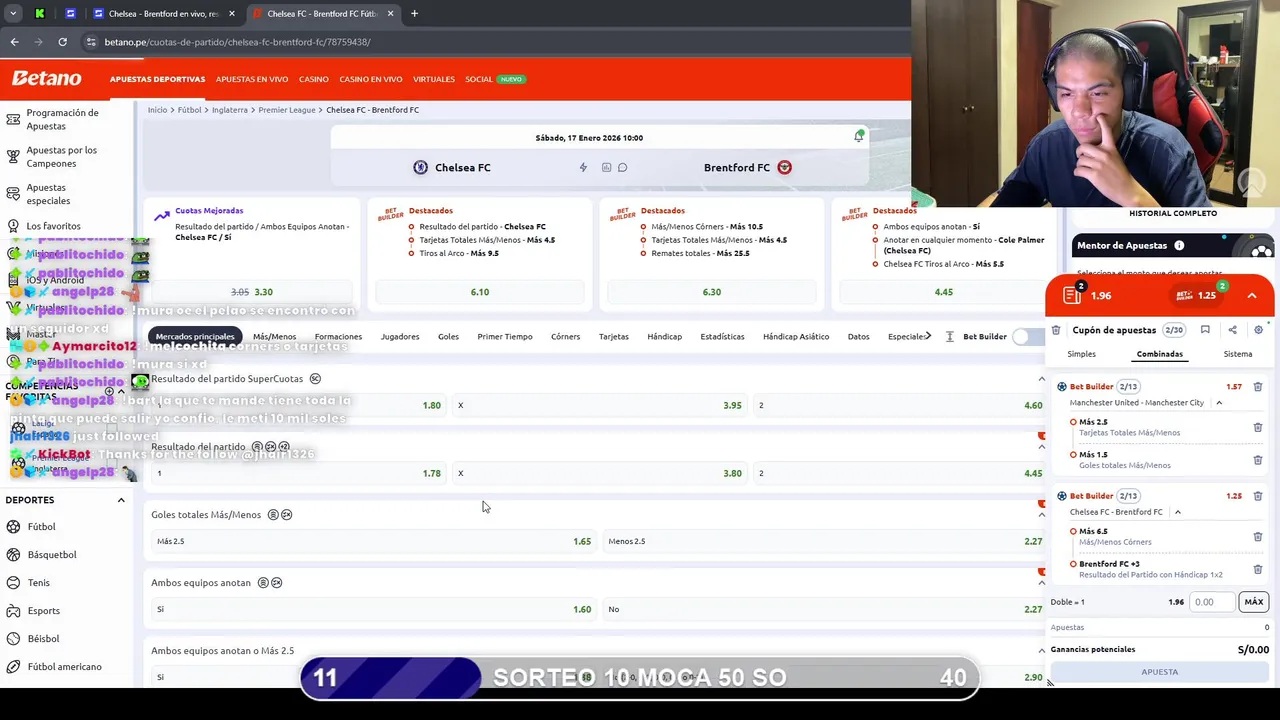Screen dimensions: 1280x720
Task: Toggle the Bet Builder switch
Action: [1027, 337]
